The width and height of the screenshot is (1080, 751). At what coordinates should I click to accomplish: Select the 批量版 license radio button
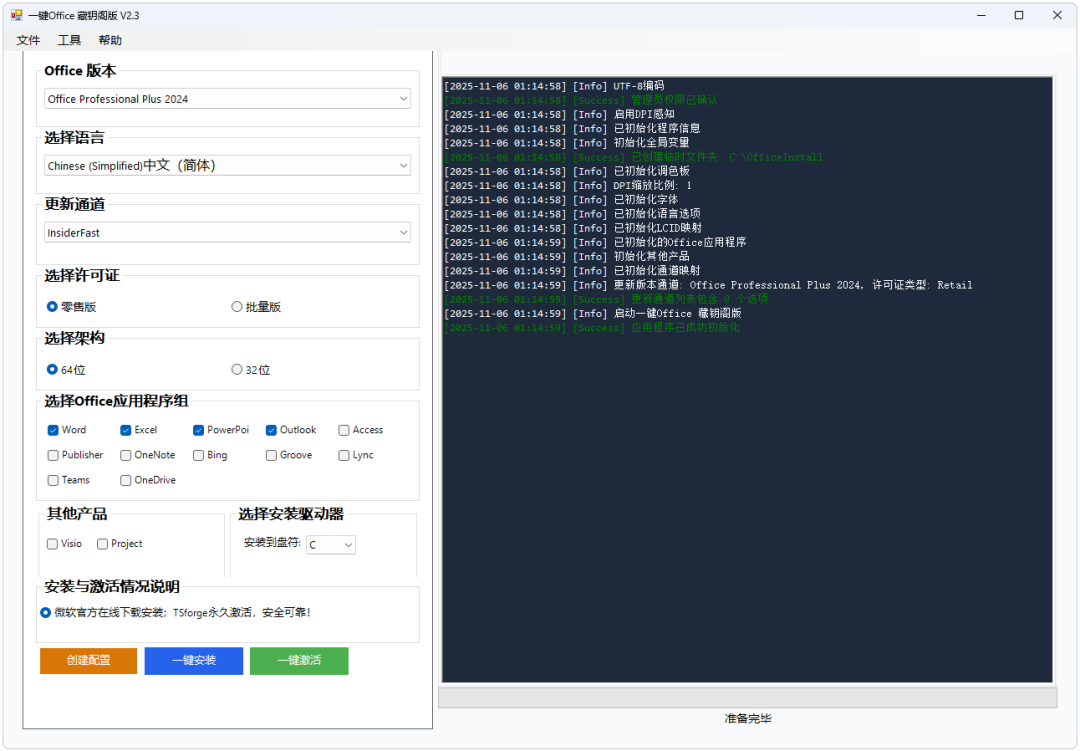click(236, 306)
